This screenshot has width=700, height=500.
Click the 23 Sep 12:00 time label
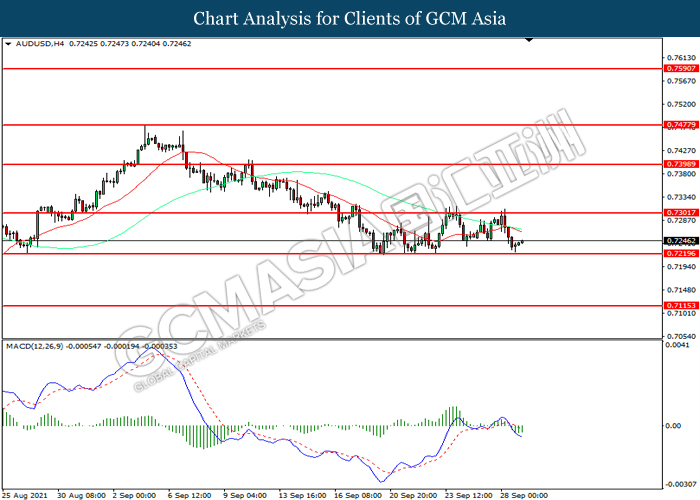click(469, 495)
